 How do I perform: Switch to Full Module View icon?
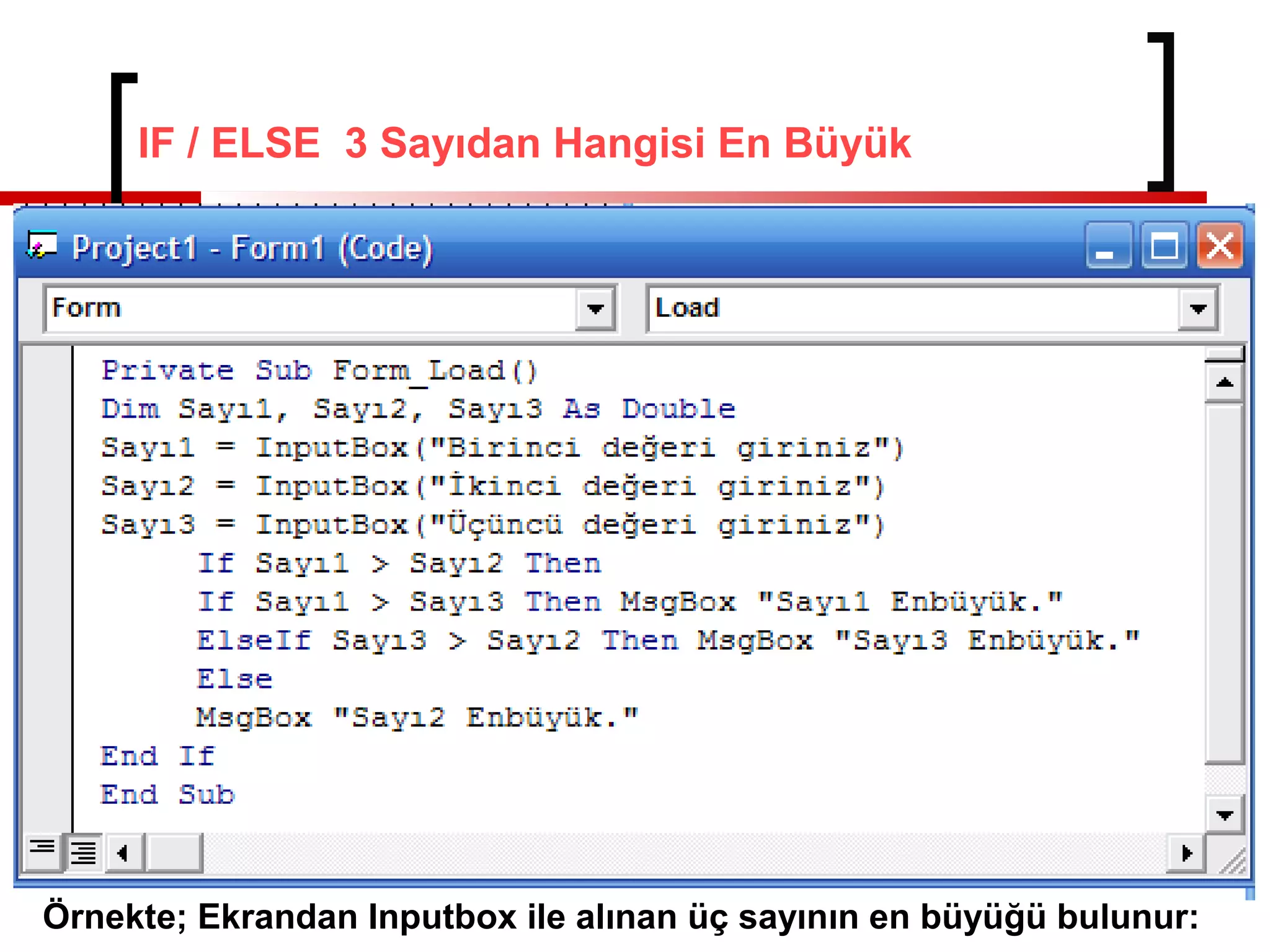pos(84,853)
